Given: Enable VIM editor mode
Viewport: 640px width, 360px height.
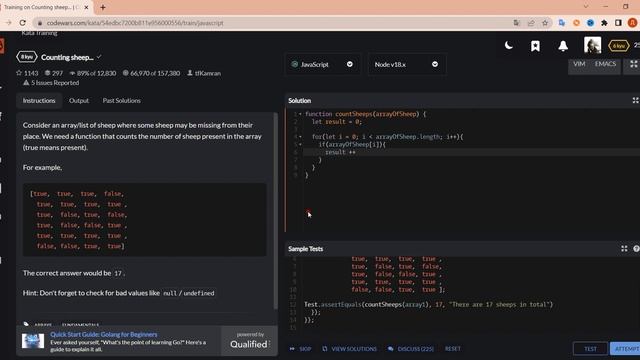Looking at the screenshot, I should pos(579,64).
